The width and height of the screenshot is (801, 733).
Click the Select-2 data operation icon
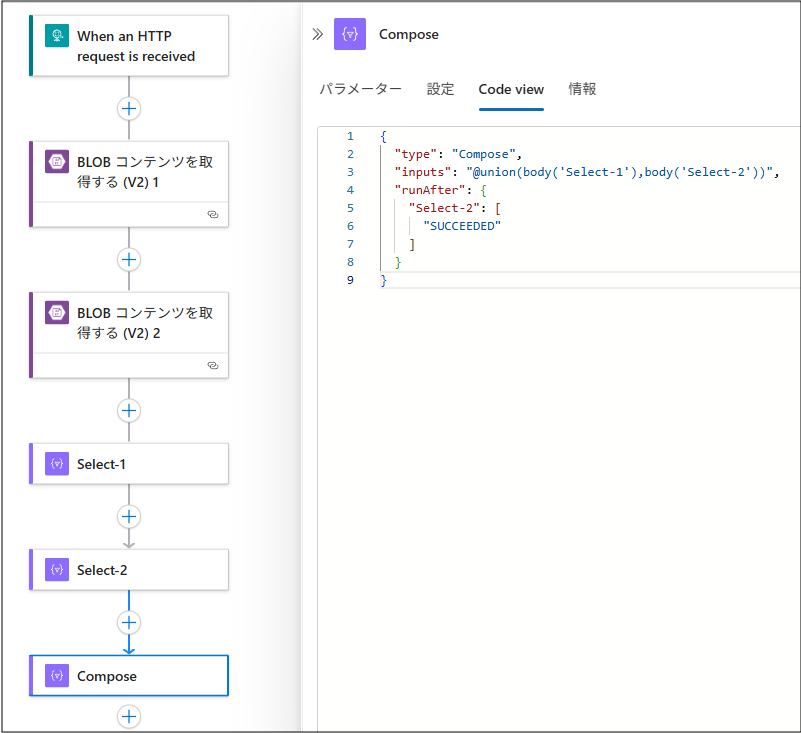click(x=57, y=570)
